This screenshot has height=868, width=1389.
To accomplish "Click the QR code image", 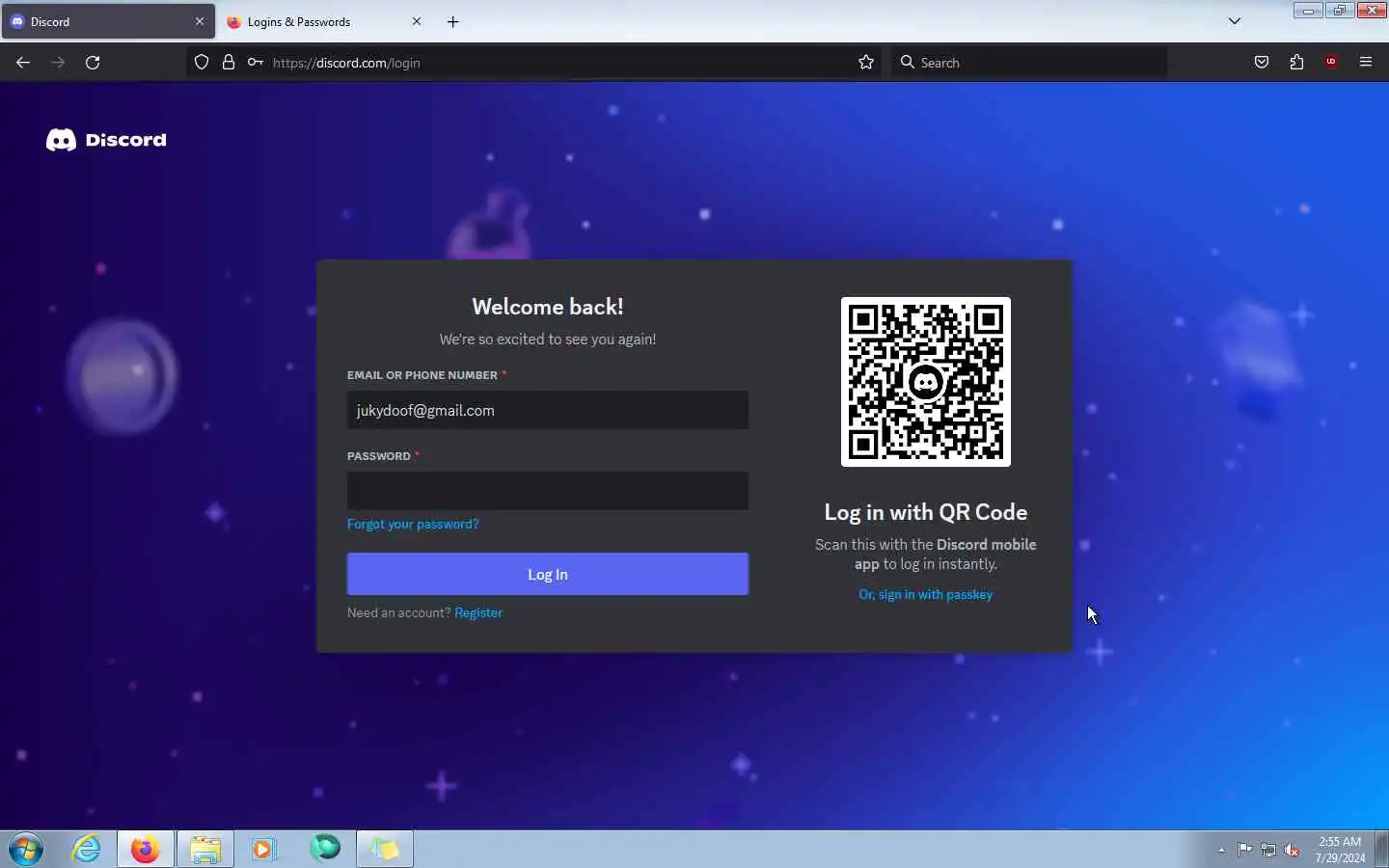I will tap(926, 382).
